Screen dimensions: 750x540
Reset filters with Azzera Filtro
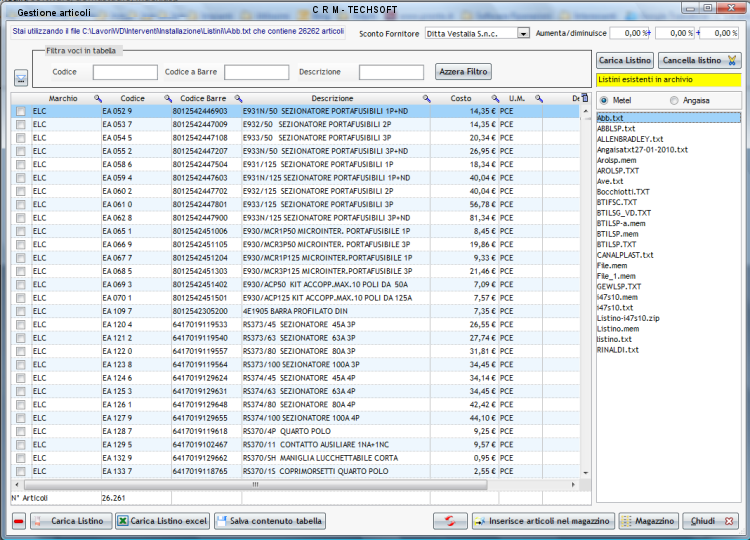click(x=463, y=72)
